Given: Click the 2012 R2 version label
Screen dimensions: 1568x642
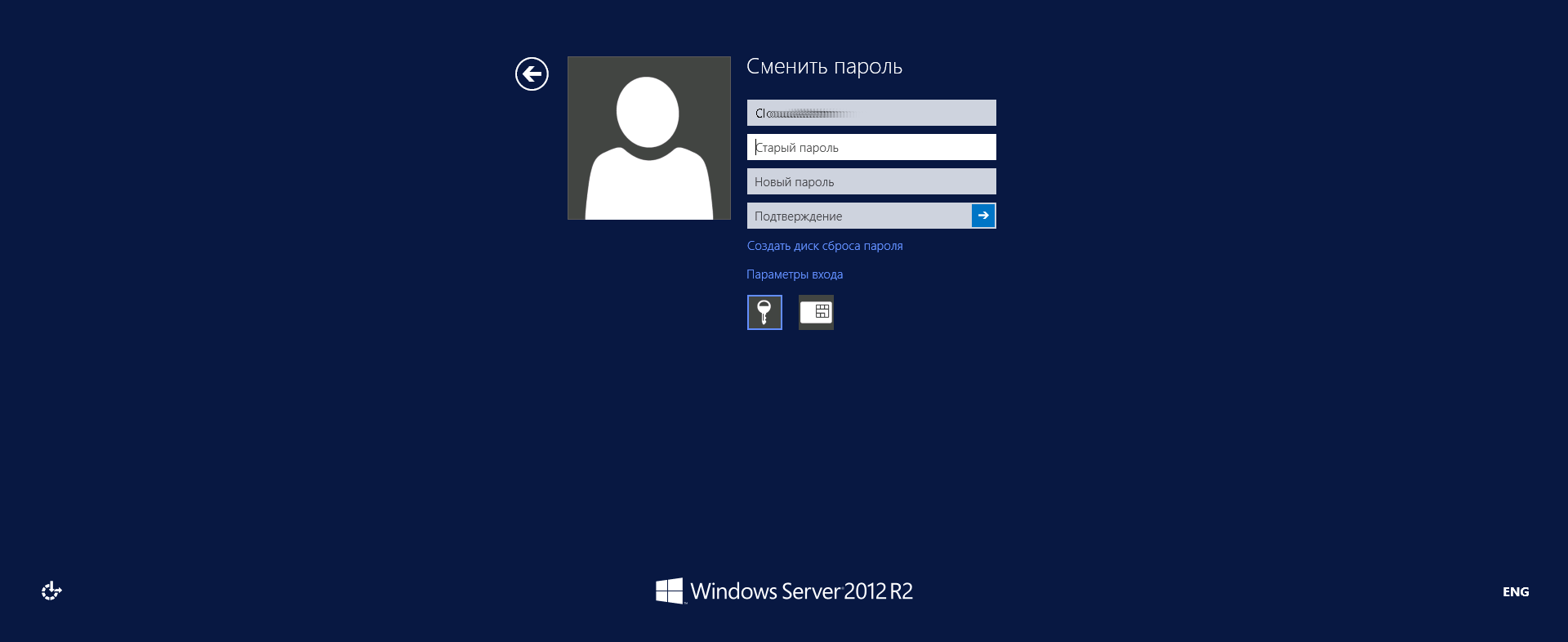Looking at the screenshot, I should (878, 591).
